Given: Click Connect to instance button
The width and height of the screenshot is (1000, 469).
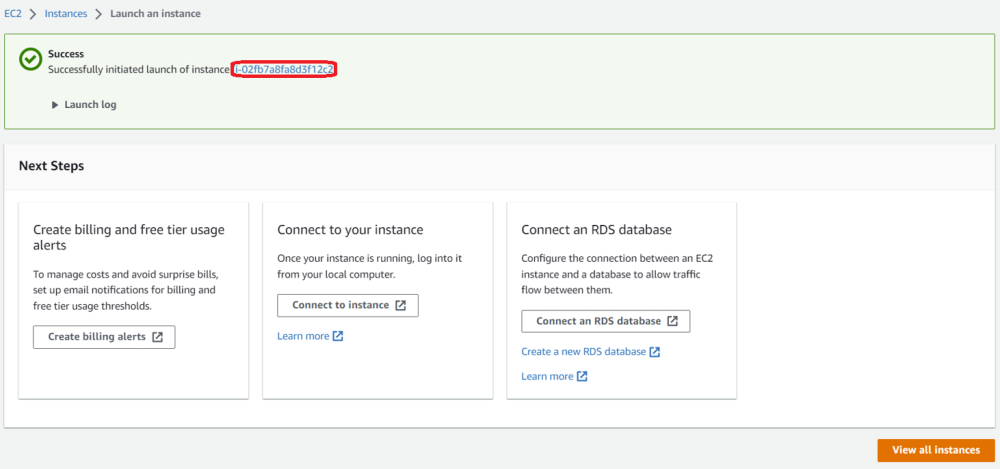Looking at the screenshot, I should pyautogui.click(x=348, y=305).
